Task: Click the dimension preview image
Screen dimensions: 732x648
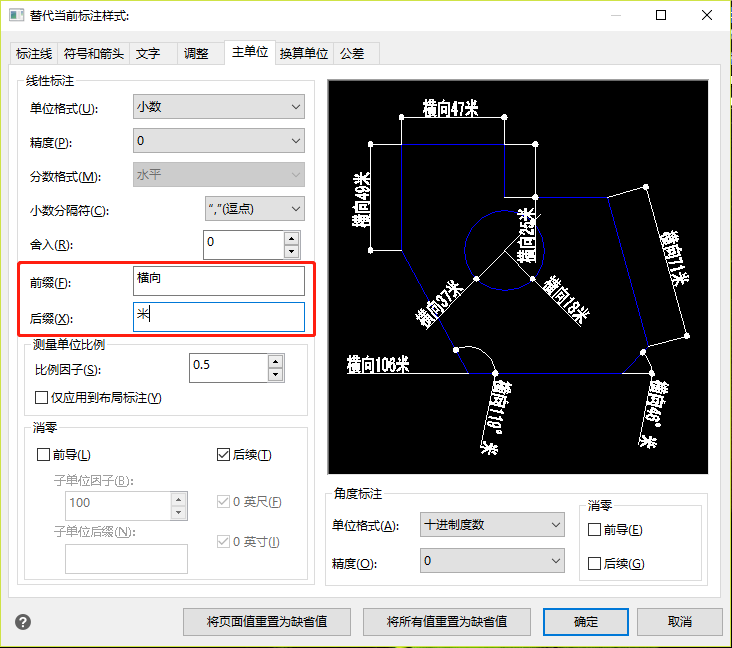Action: click(518, 277)
